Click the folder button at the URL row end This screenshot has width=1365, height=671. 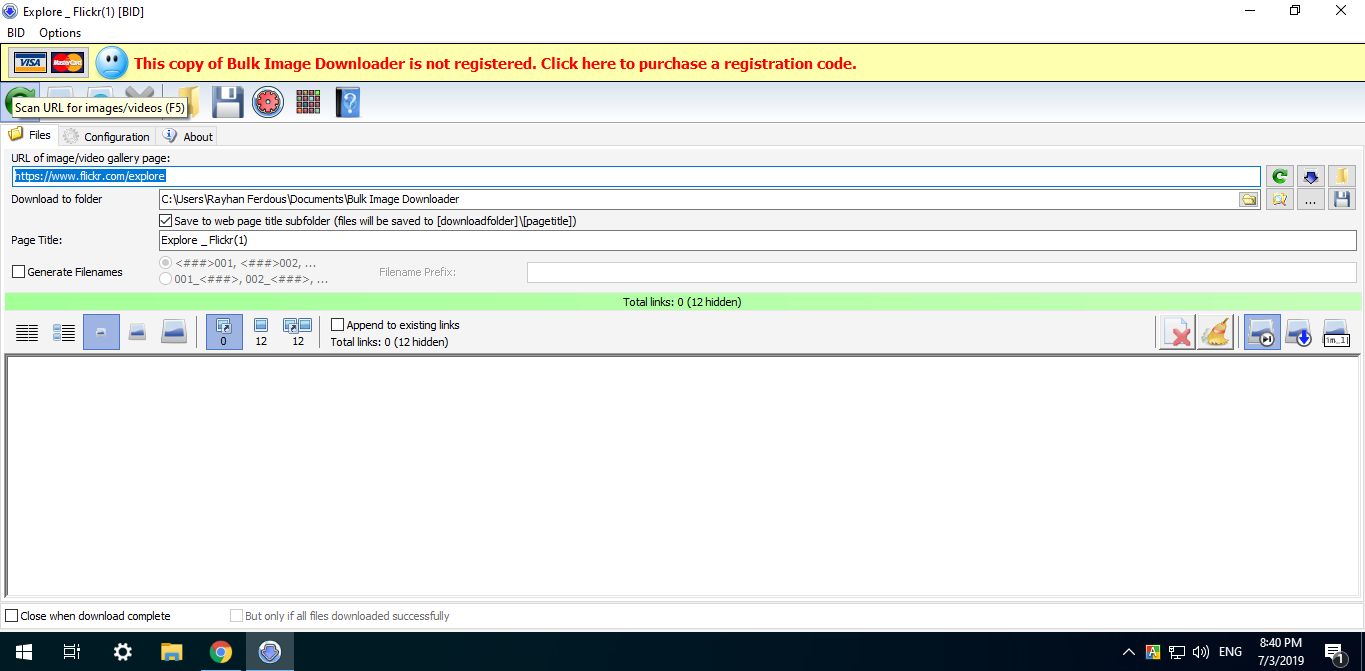(1342, 176)
